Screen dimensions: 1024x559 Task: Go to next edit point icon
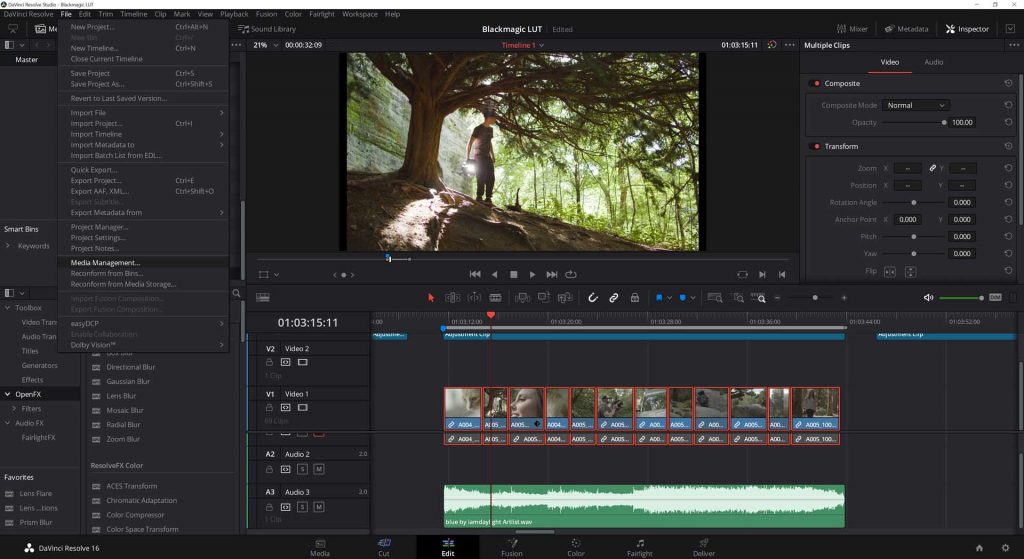(762, 274)
